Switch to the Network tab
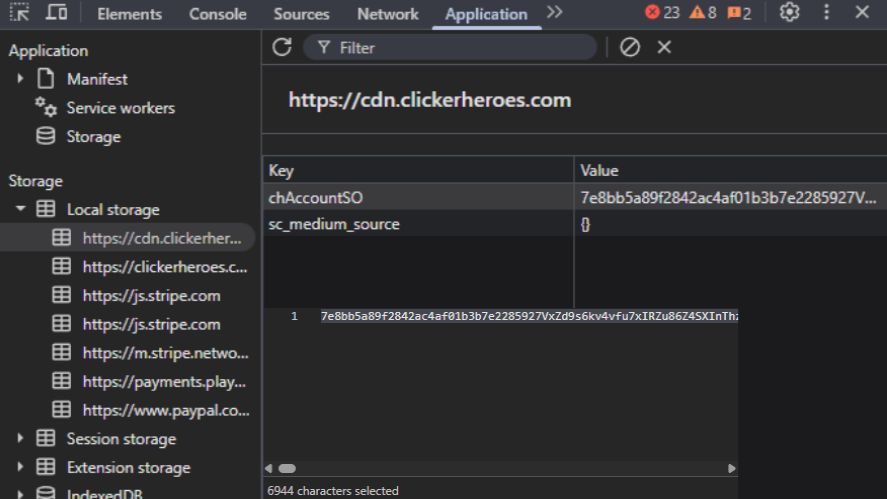The image size is (887, 499). [x=388, y=14]
